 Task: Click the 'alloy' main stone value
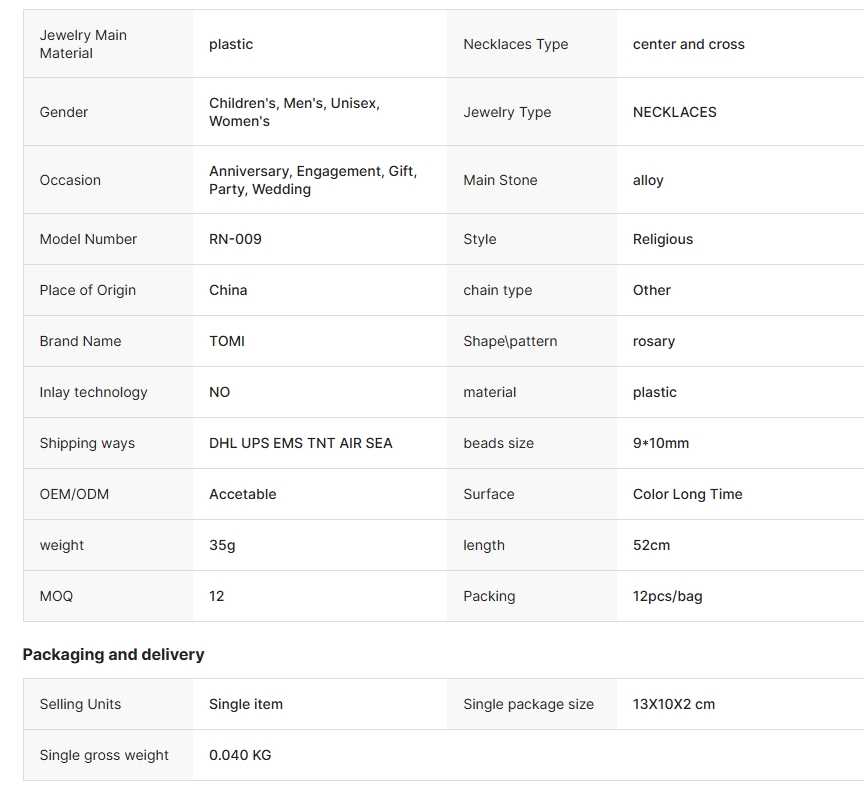coord(648,180)
